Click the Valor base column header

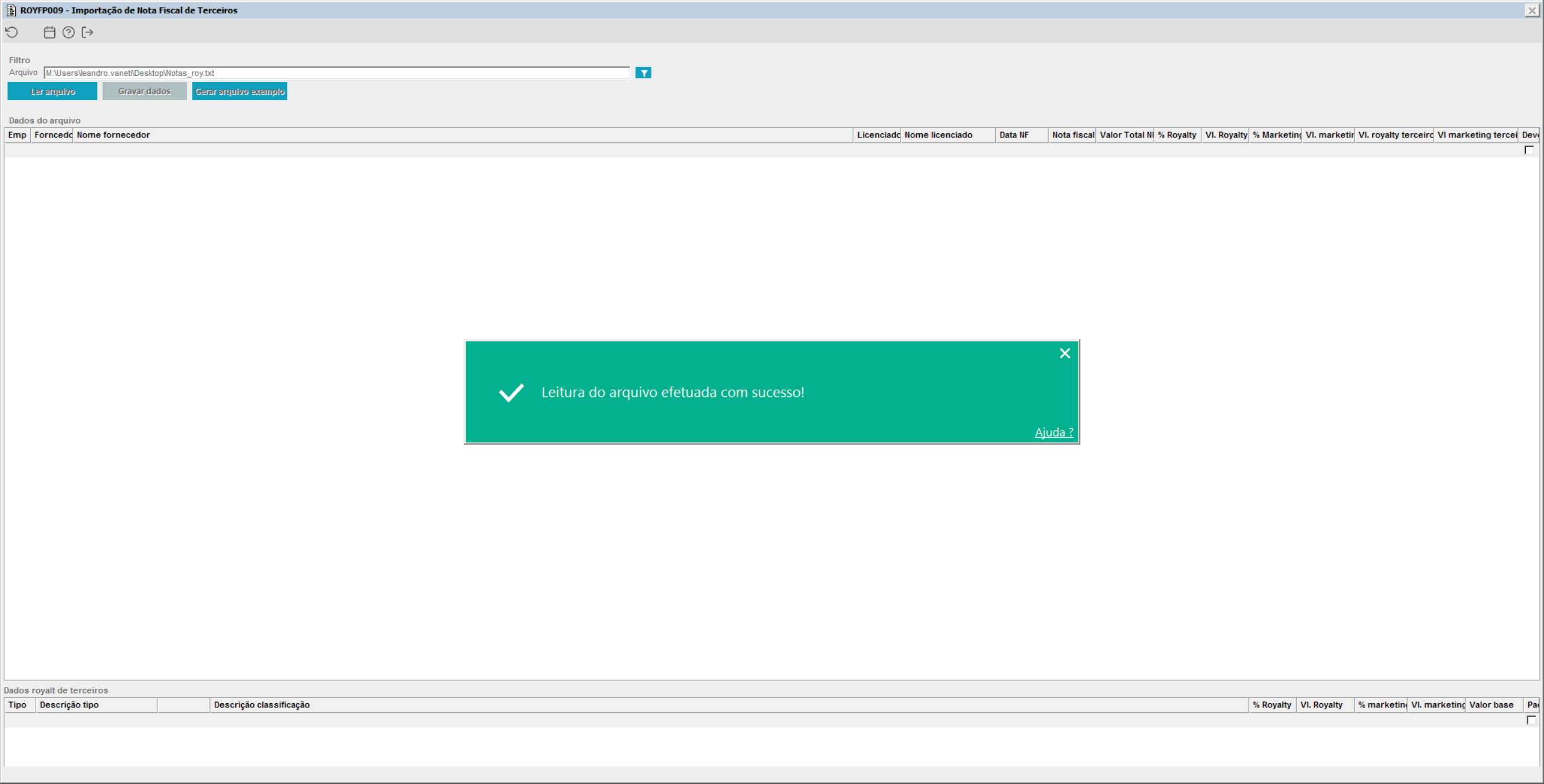point(1492,705)
